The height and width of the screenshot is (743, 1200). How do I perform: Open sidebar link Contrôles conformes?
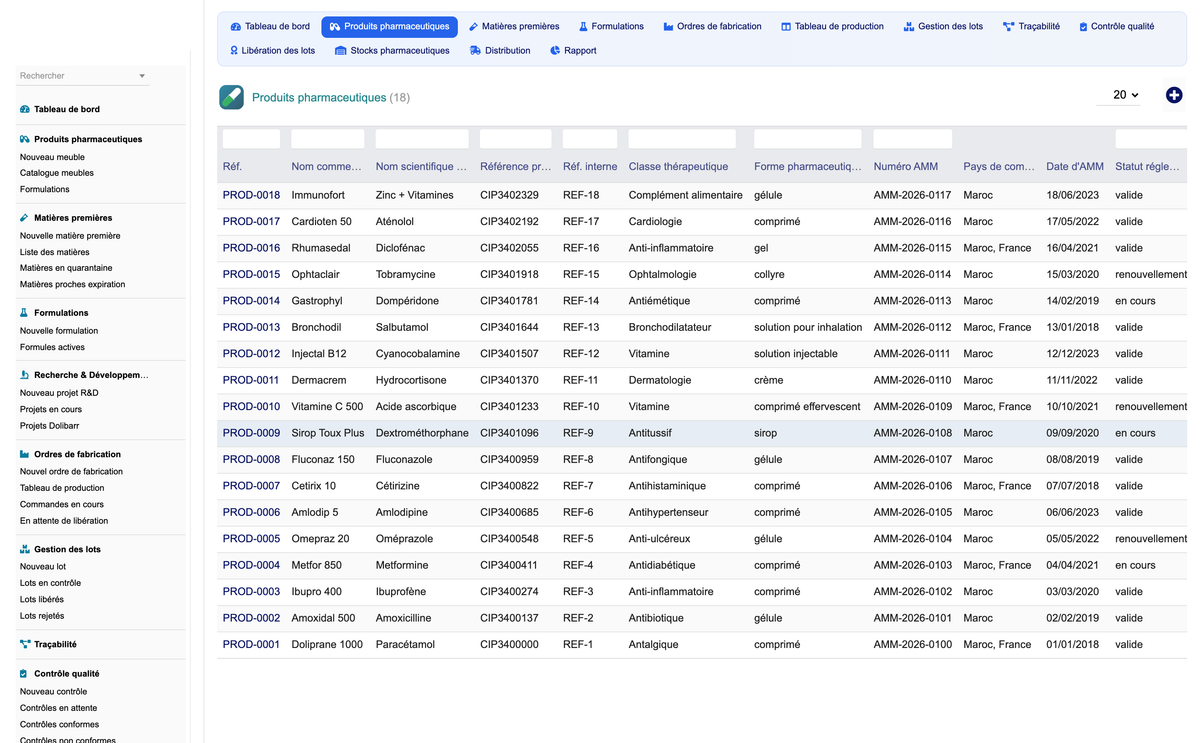59,724
